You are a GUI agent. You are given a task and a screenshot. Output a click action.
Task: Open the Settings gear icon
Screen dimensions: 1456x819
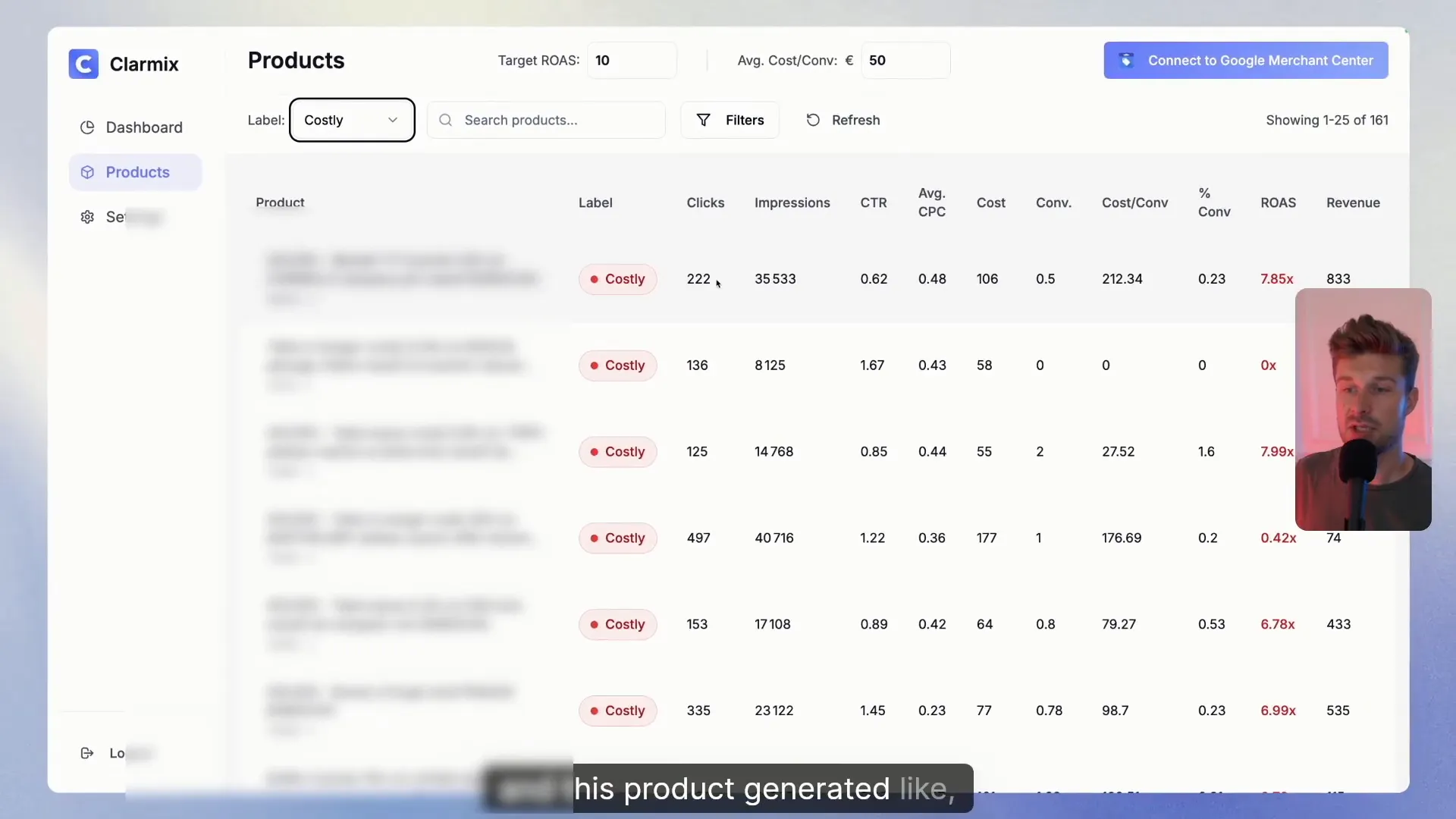point(87,217)
